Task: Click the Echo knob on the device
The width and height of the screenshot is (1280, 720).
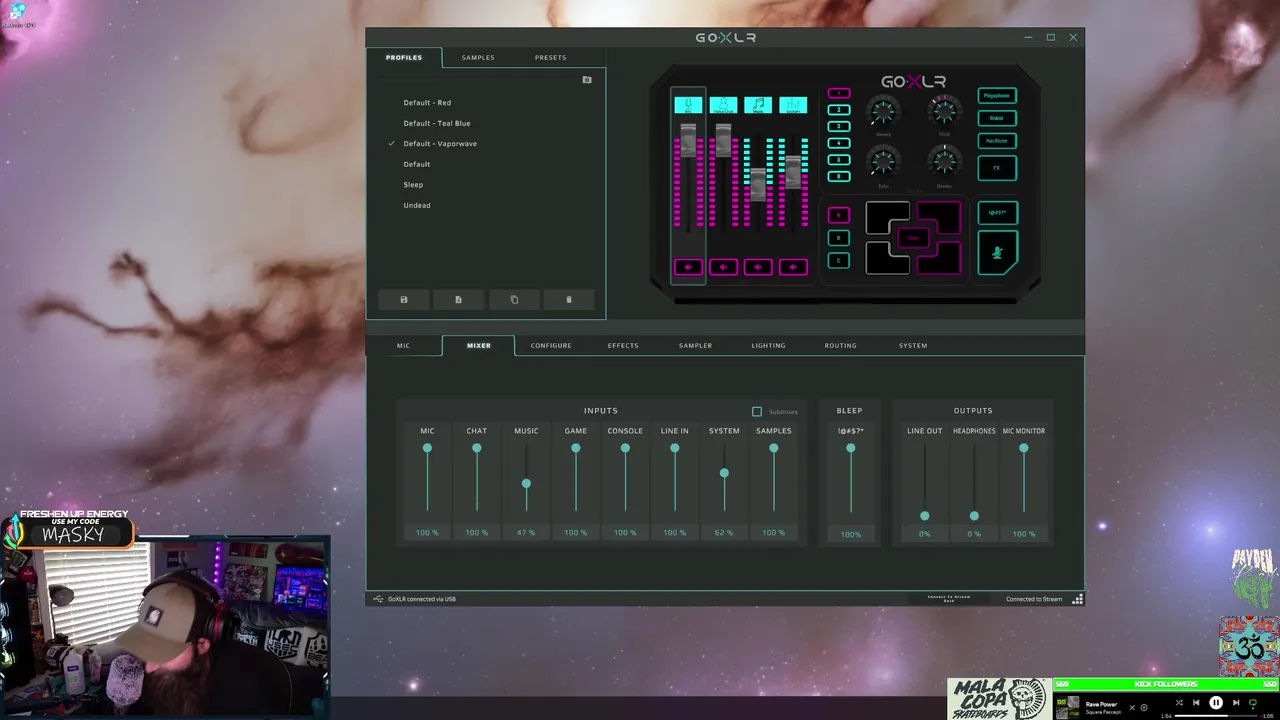Action: pyautogui.click(x=883, y=162)
